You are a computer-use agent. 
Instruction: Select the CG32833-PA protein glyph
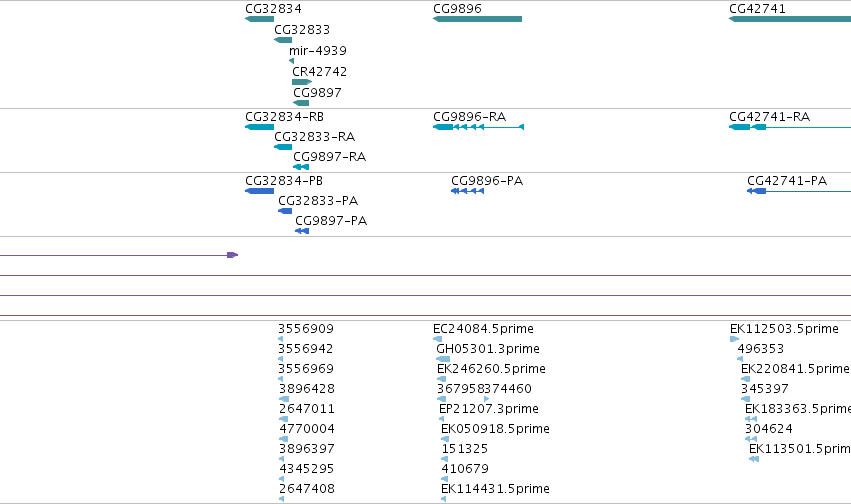tap(285, 211)
